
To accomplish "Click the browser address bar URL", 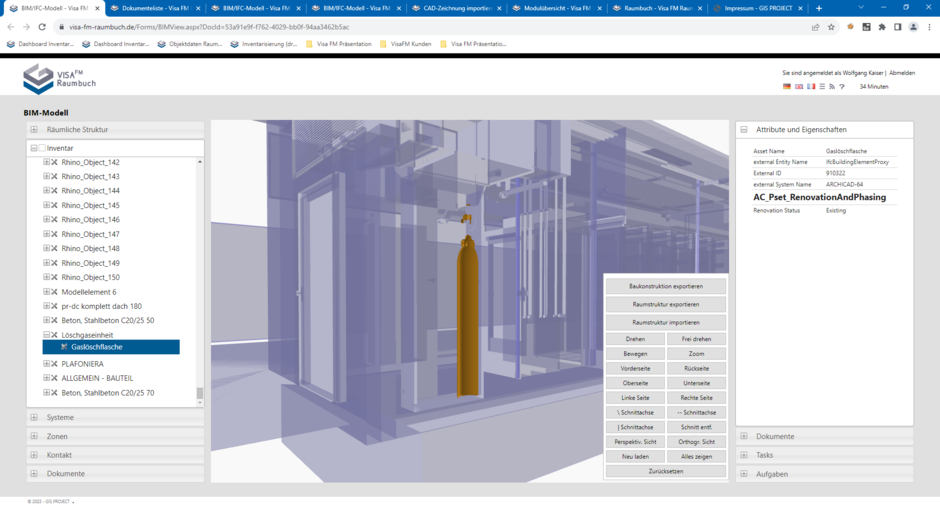I will pyautogui.click(x=209, y=27).
